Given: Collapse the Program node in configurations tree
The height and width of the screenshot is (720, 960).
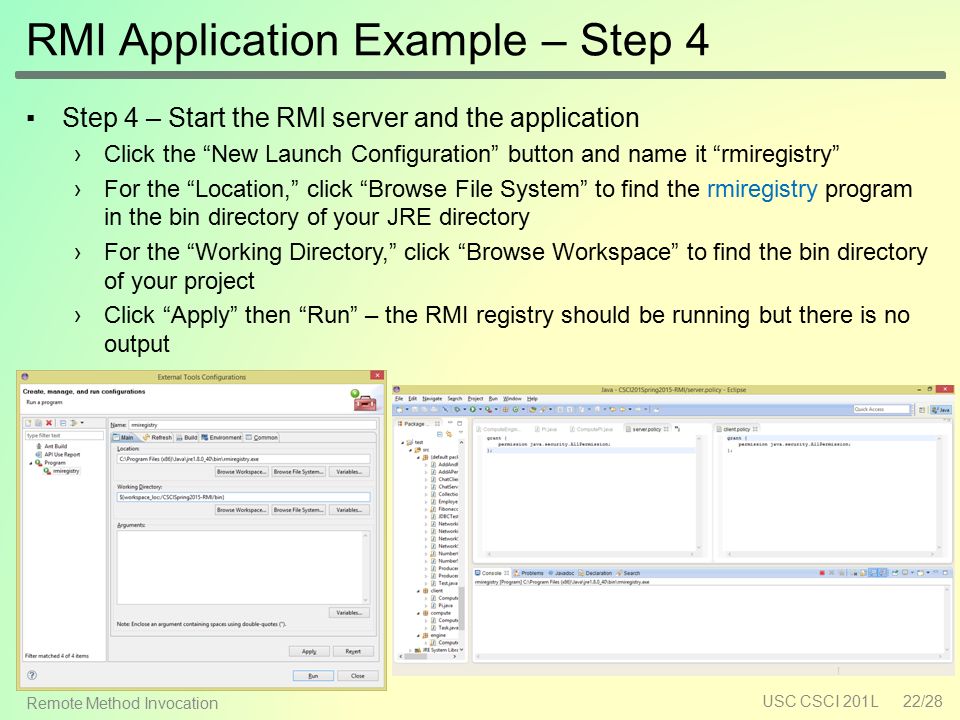Looking at the screenshot, I should pyautogui.click(x=31, y=463).
